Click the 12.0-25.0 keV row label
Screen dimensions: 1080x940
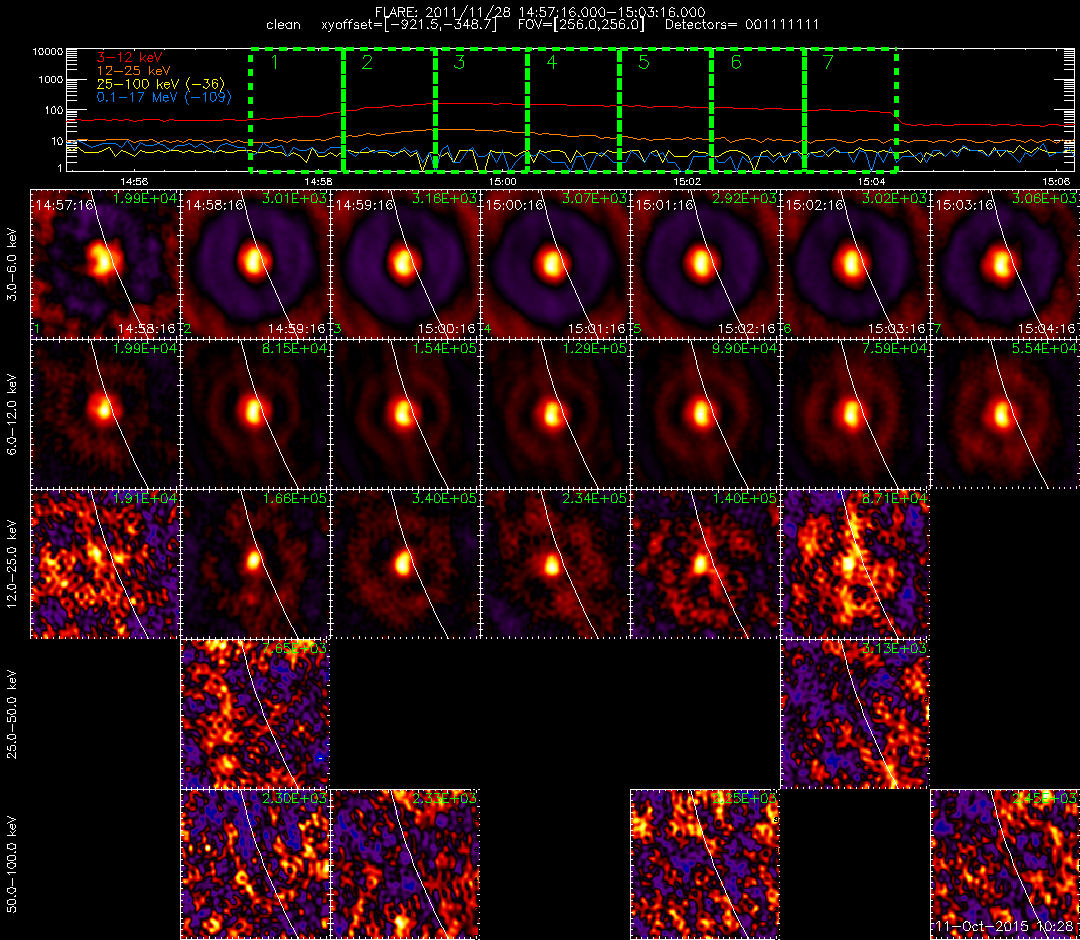[12, 565]
